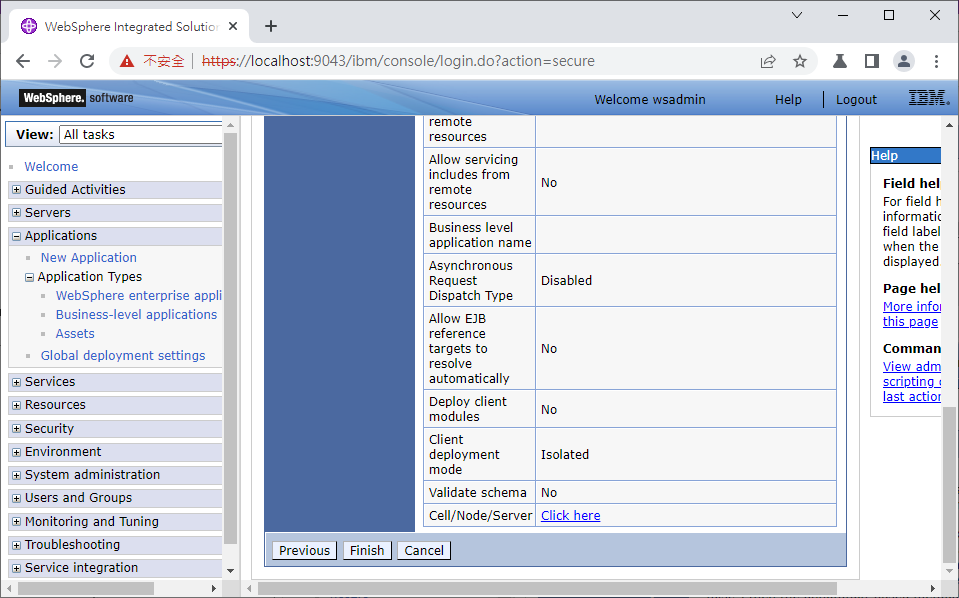The image size is (959, 598).
Task: Collapse the Applications section
Action: 17,237
